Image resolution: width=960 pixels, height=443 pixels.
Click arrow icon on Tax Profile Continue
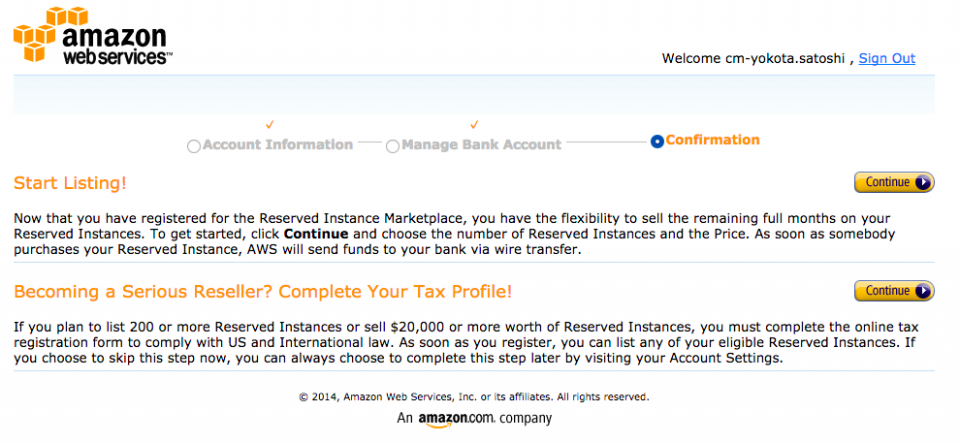point(922,291)
